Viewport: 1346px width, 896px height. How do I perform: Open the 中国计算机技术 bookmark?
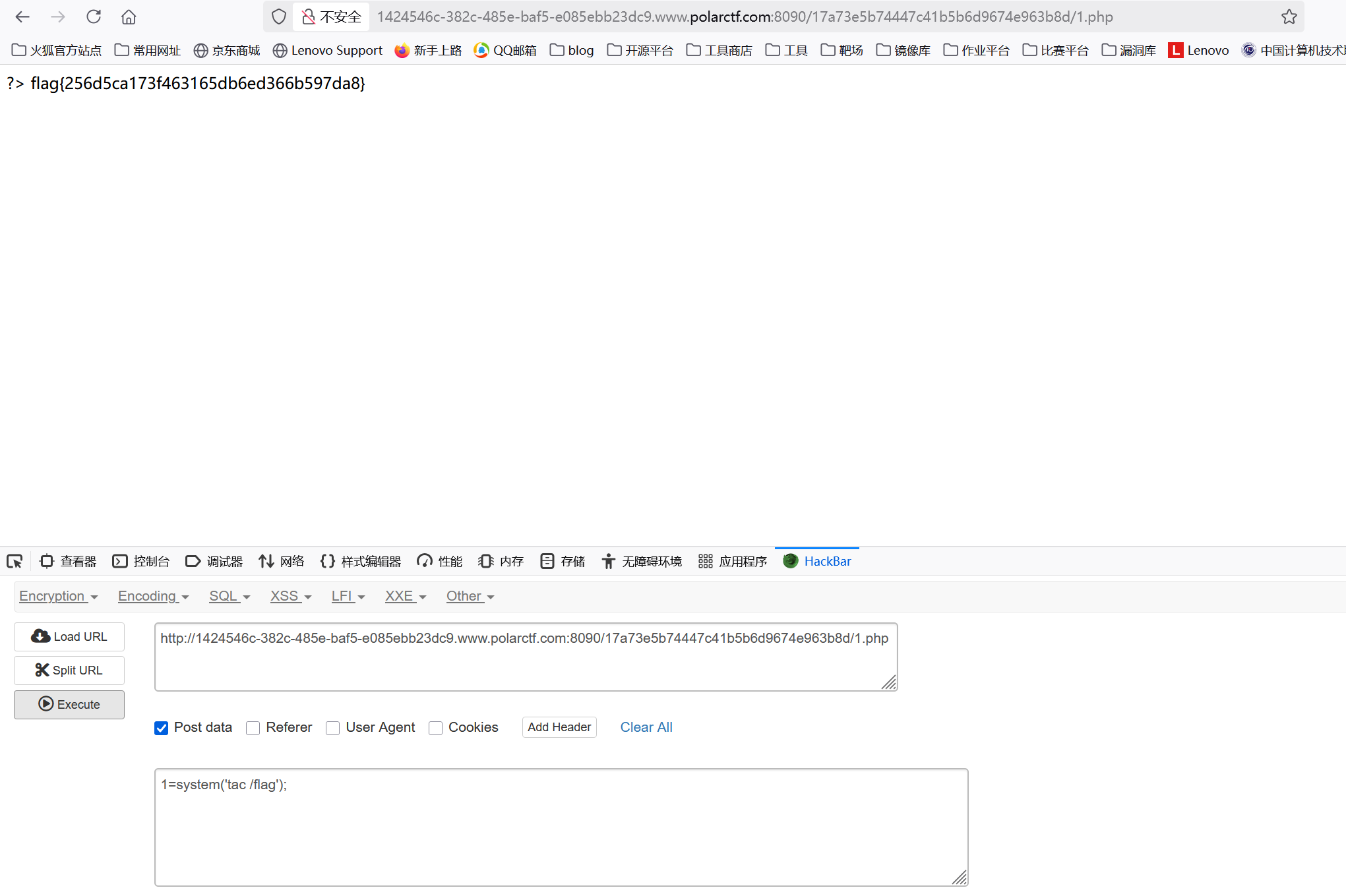(1294, 50)
